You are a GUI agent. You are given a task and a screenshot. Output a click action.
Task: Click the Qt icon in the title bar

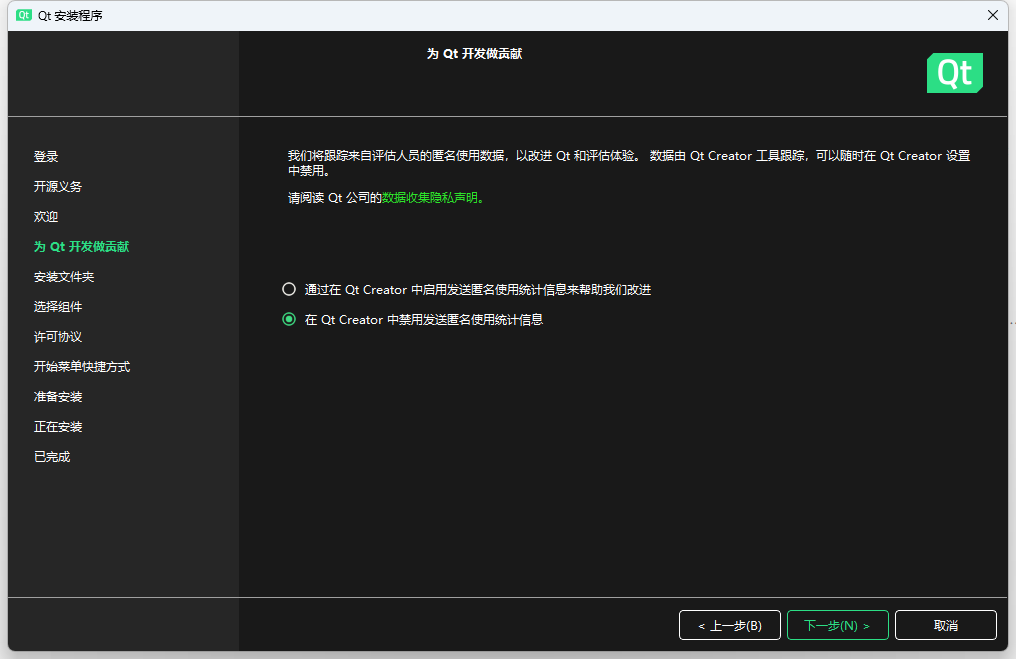click(x=24, y=15)
